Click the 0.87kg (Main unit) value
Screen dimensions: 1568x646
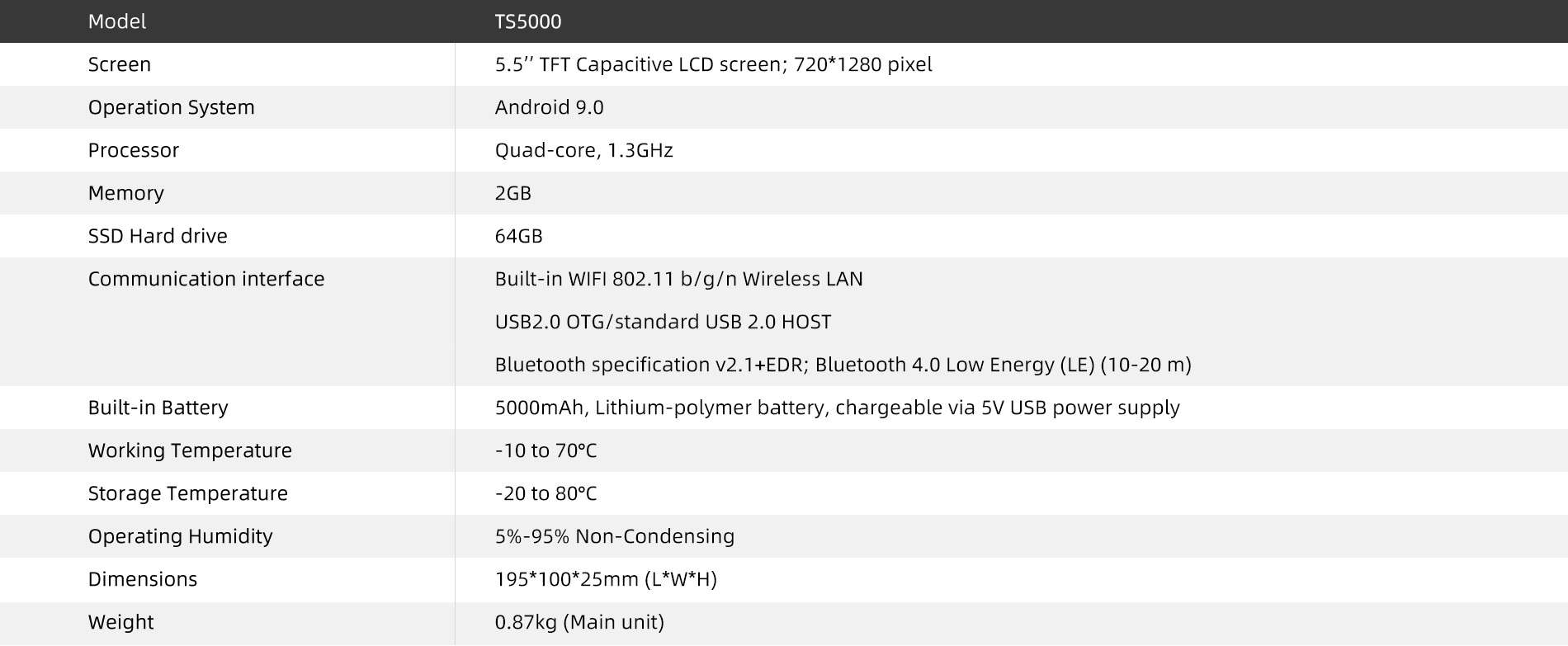click(579, 622)
